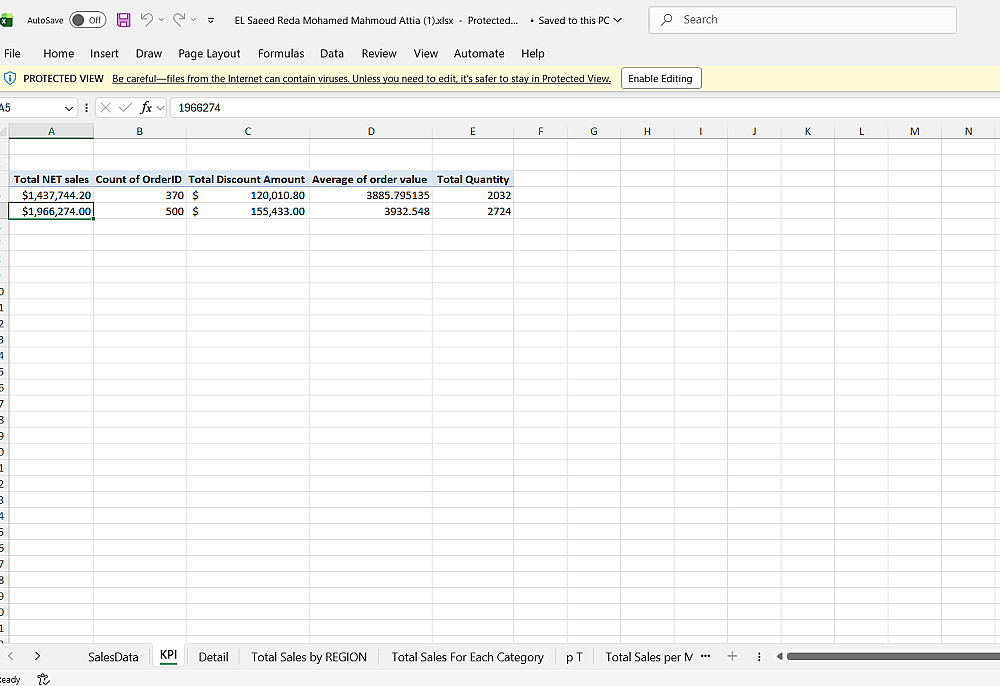The height and width of the screenshot is (686, 1000).
Task: Switch to Total Sales For Each Category sheet
Action: pyautogui.click(x=467, y=657)
